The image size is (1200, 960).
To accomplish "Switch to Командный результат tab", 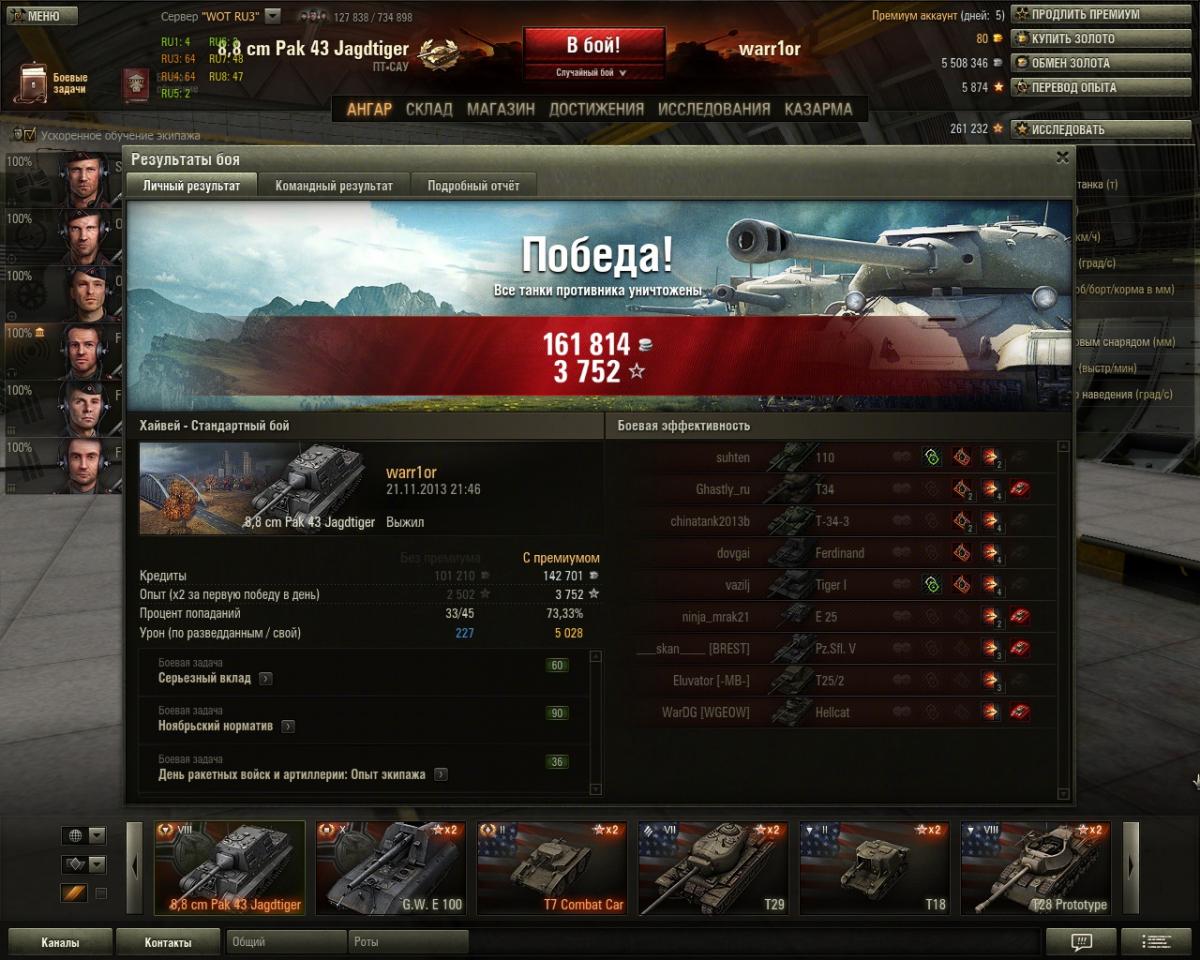I will click(334, 186).
